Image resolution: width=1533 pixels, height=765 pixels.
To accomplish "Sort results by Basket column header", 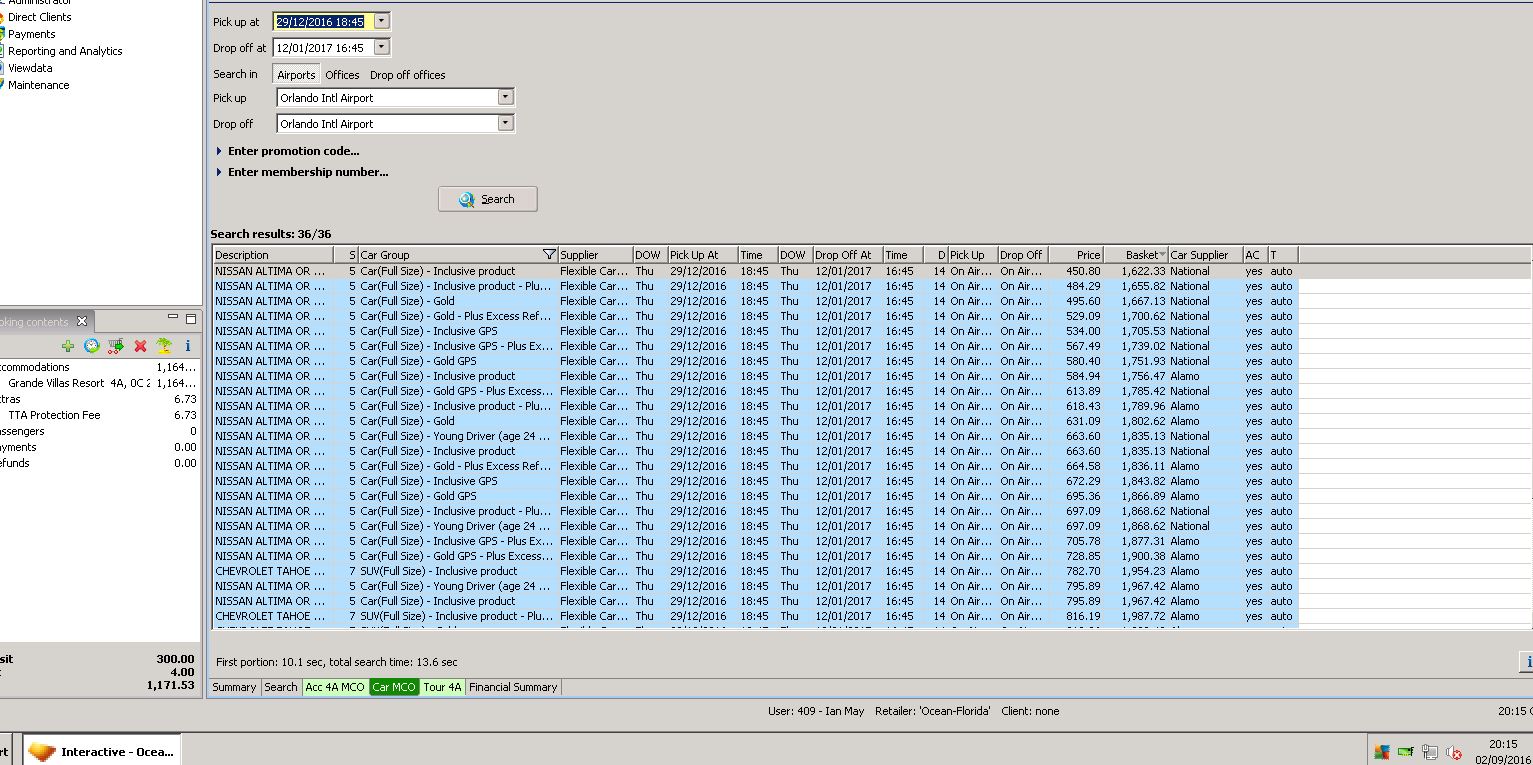I will [x=1140, y=255].
